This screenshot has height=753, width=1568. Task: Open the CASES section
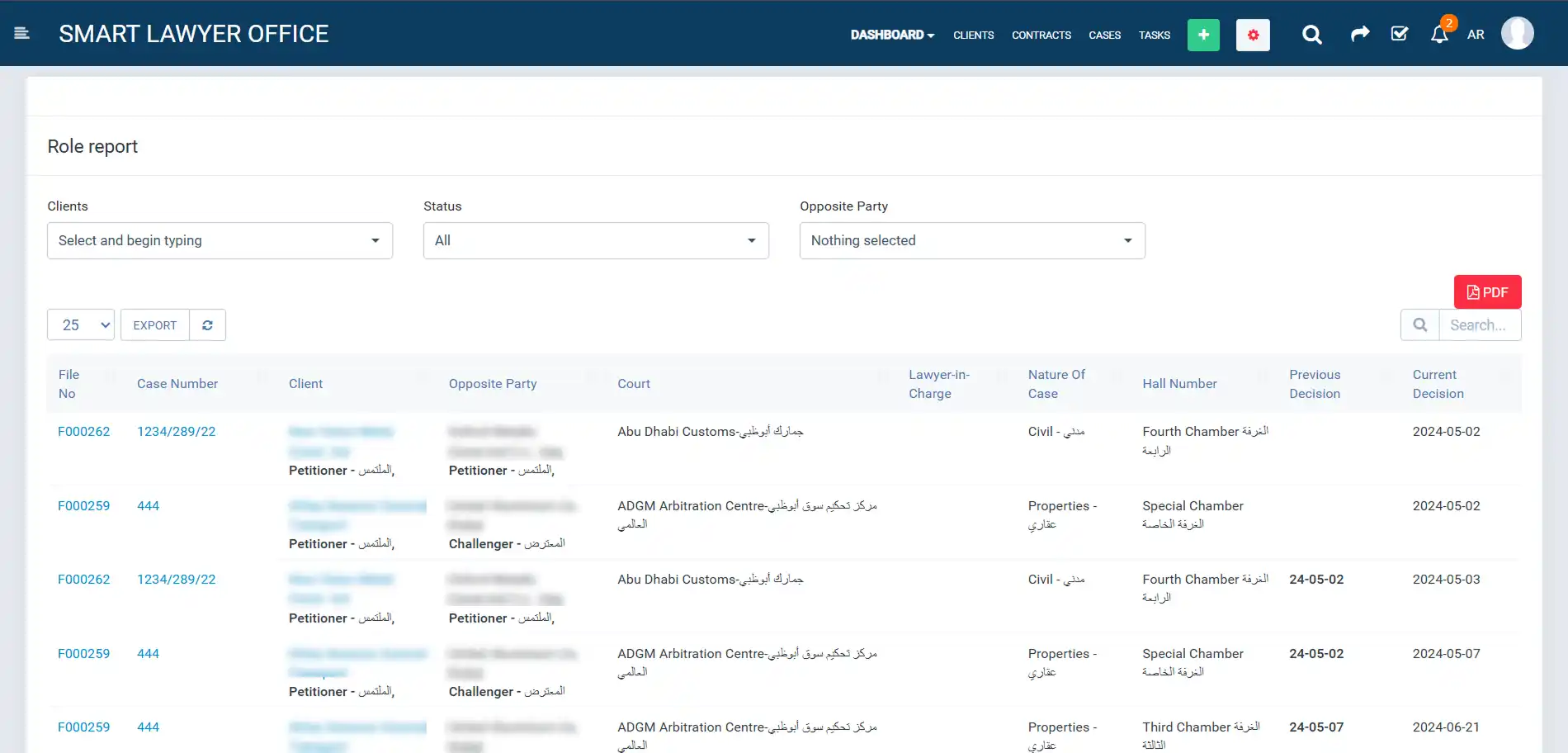[1104, 36]
